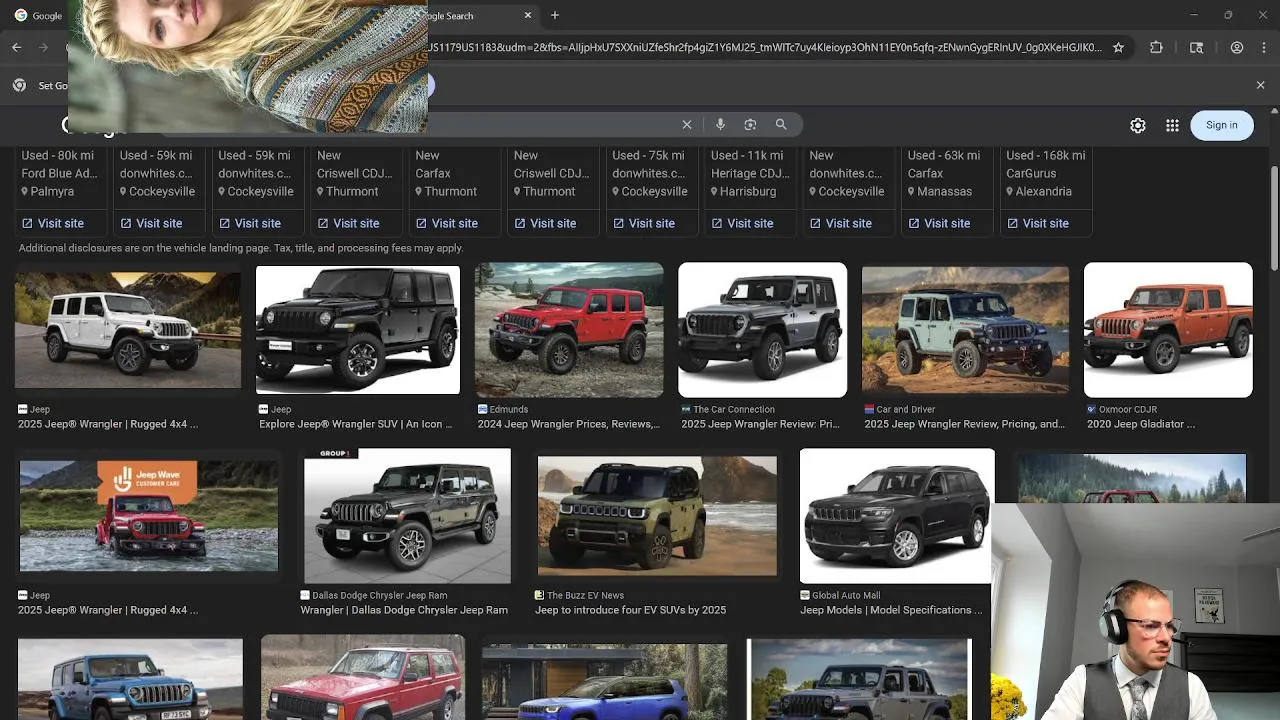Visit site for CarGurus Alexandria listing

click(1038, 223)
